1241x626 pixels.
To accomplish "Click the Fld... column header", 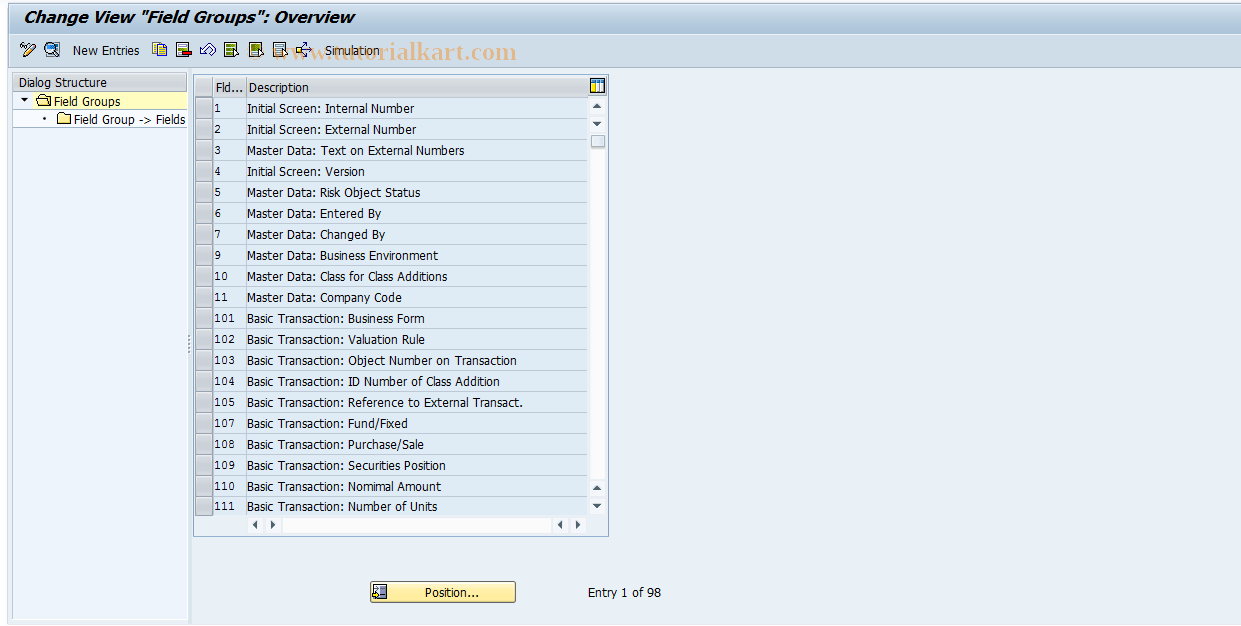I will 229,87.
